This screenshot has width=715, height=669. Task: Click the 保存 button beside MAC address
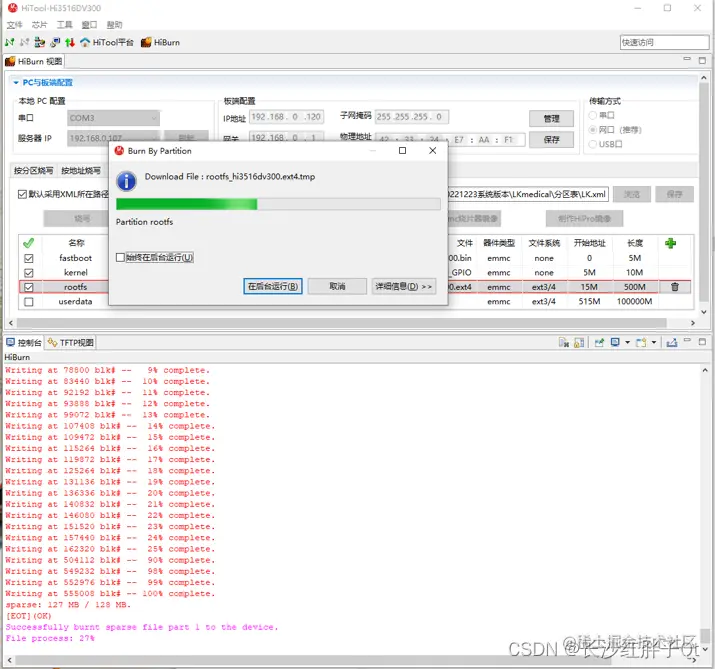click(x=551, y=140)
